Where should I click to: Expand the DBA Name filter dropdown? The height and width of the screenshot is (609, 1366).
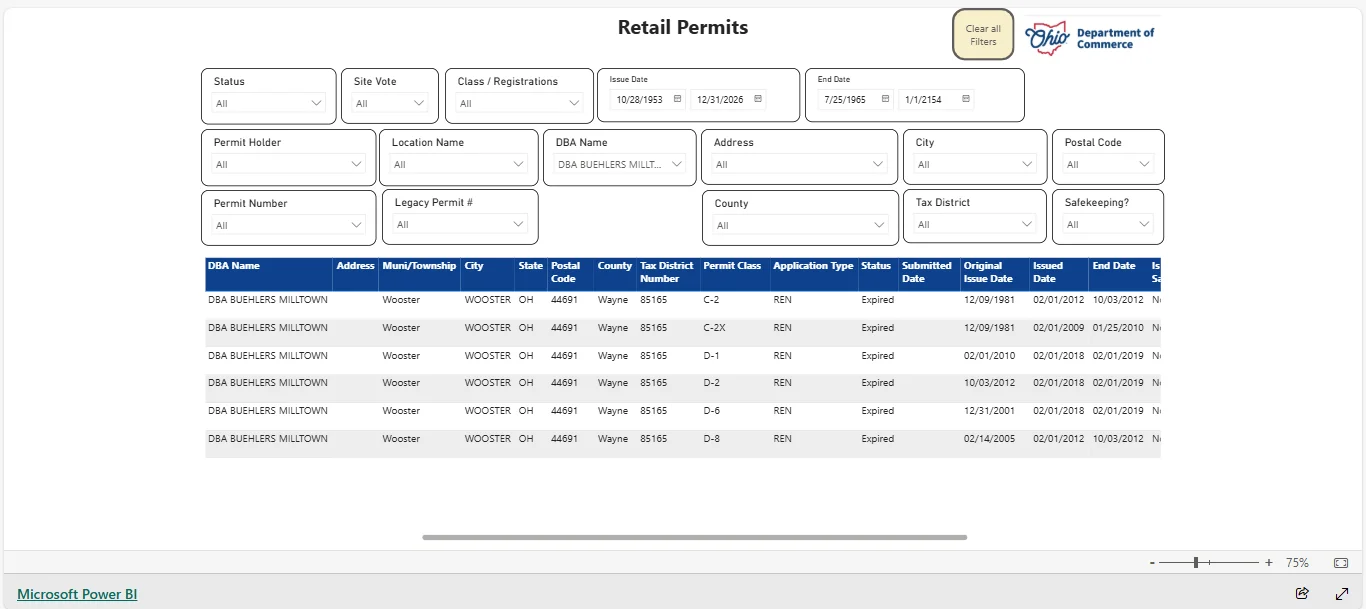click(677, 164)
